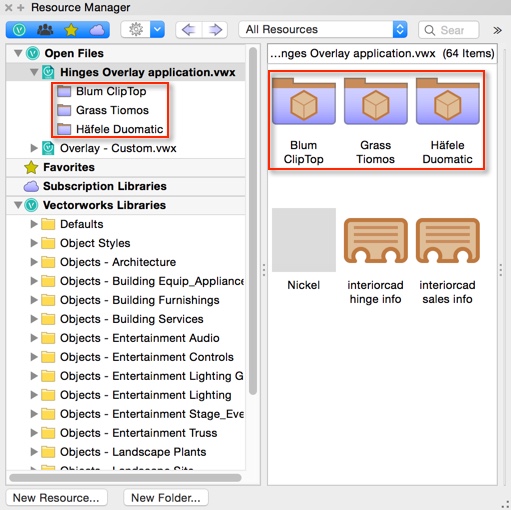Click Vectorworks Libraries section icon

[x=31, y=205]
